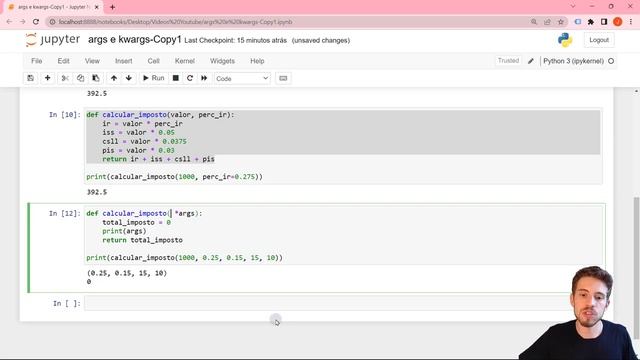Click into the In [12] cell code
This screenshot has width=640, height=360.
coord(343,235)
